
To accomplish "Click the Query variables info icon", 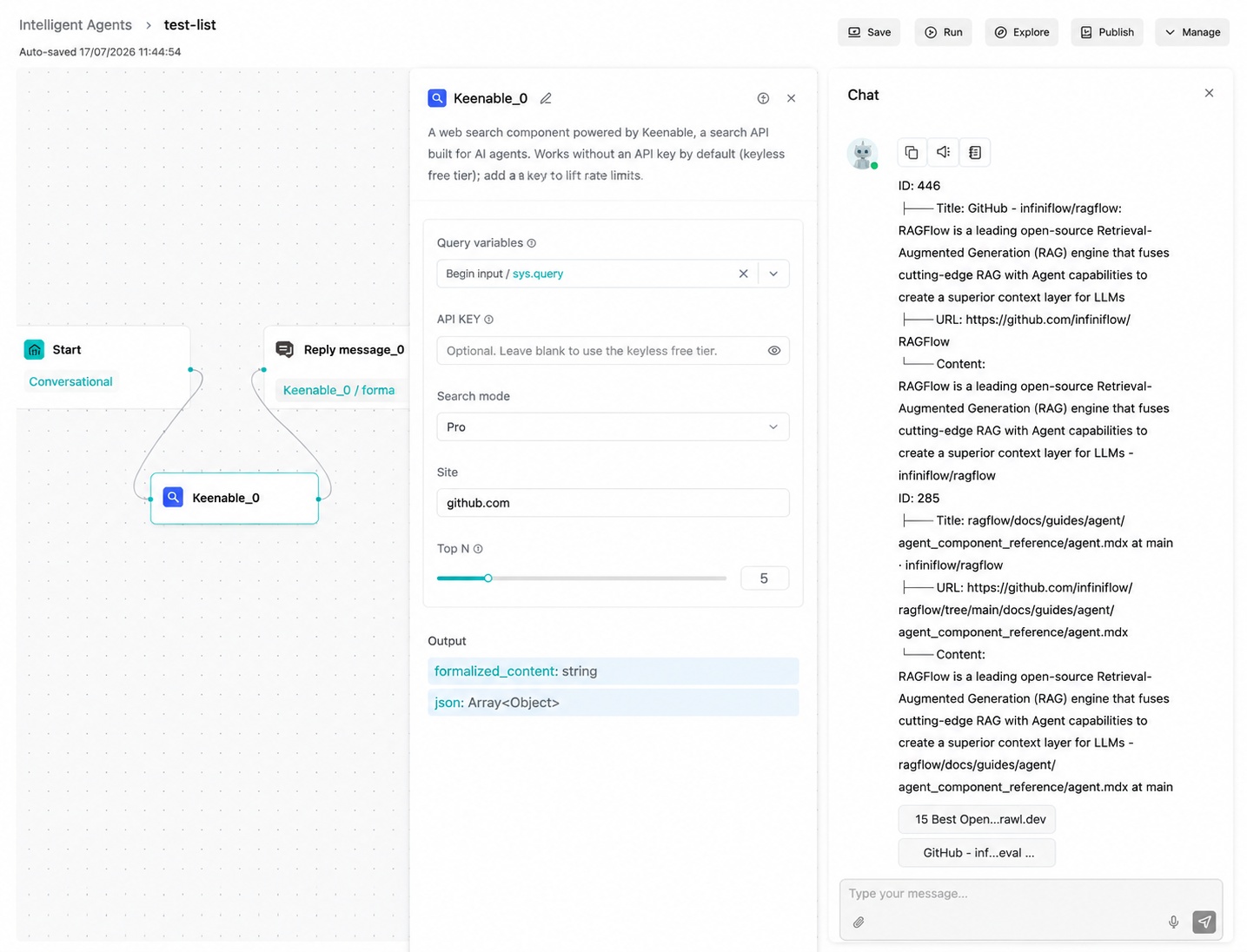I will pos(532,243).
